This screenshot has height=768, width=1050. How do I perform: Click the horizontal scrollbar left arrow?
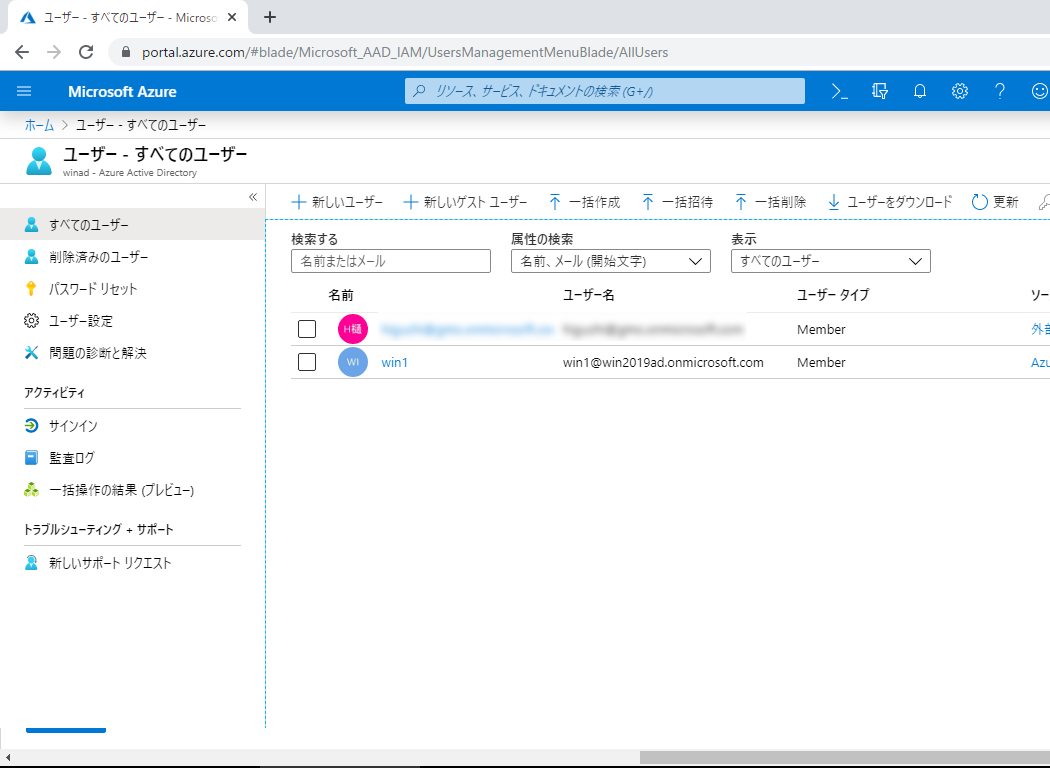7,757
